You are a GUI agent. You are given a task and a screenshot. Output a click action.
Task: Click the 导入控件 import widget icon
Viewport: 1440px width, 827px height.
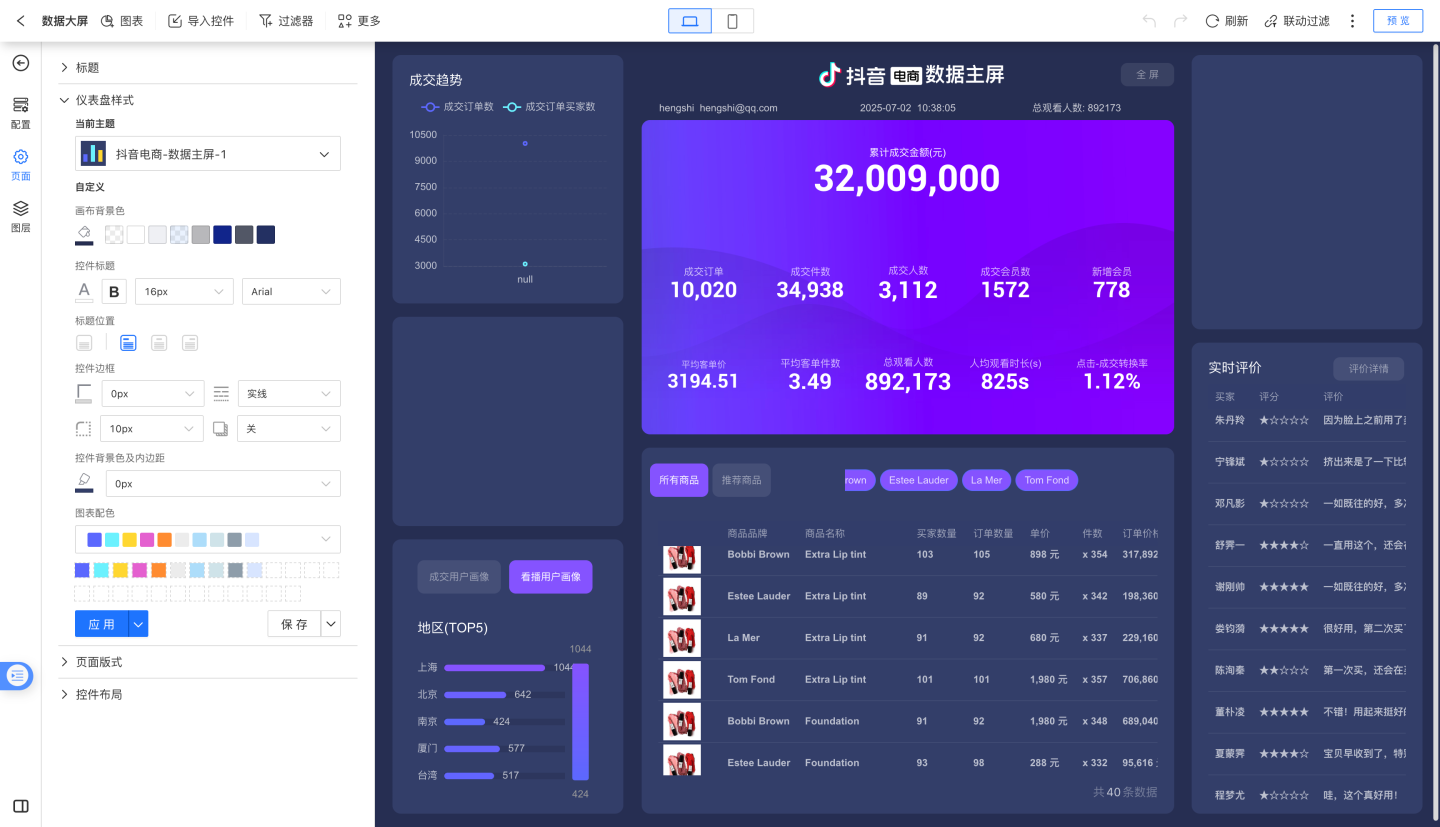tap(175, 21)
